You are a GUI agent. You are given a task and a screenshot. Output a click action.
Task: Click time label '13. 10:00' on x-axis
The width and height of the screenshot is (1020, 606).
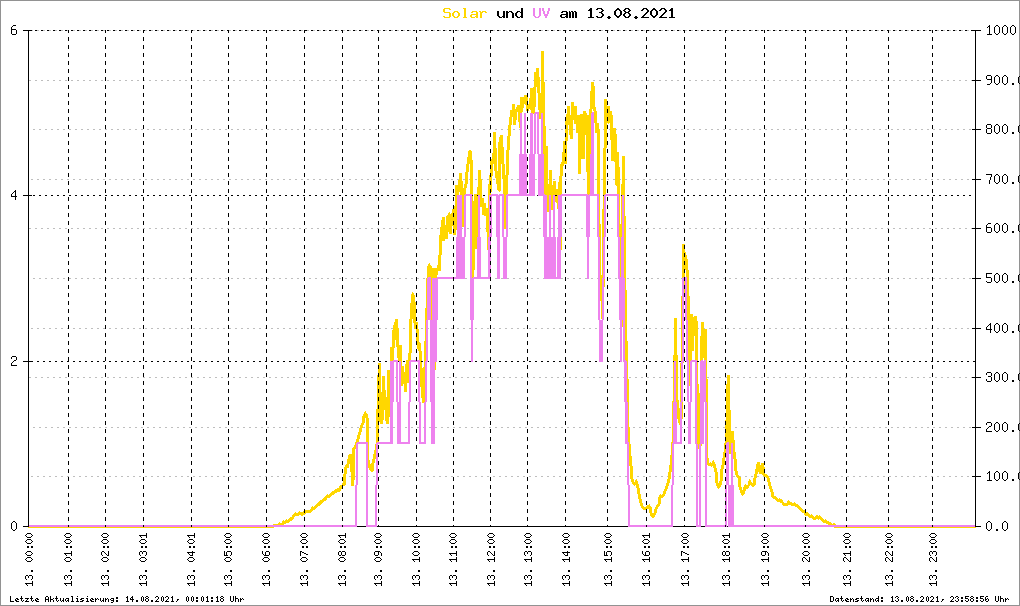[416, 559]
